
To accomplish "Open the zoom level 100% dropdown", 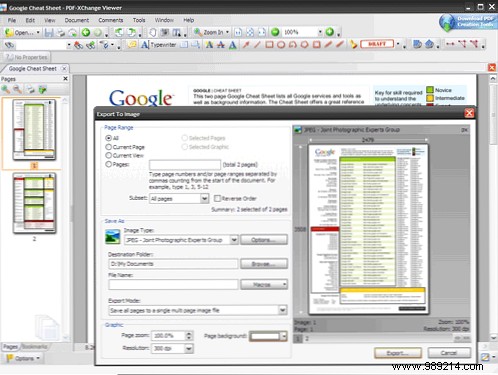I will (x=320, y=32).
